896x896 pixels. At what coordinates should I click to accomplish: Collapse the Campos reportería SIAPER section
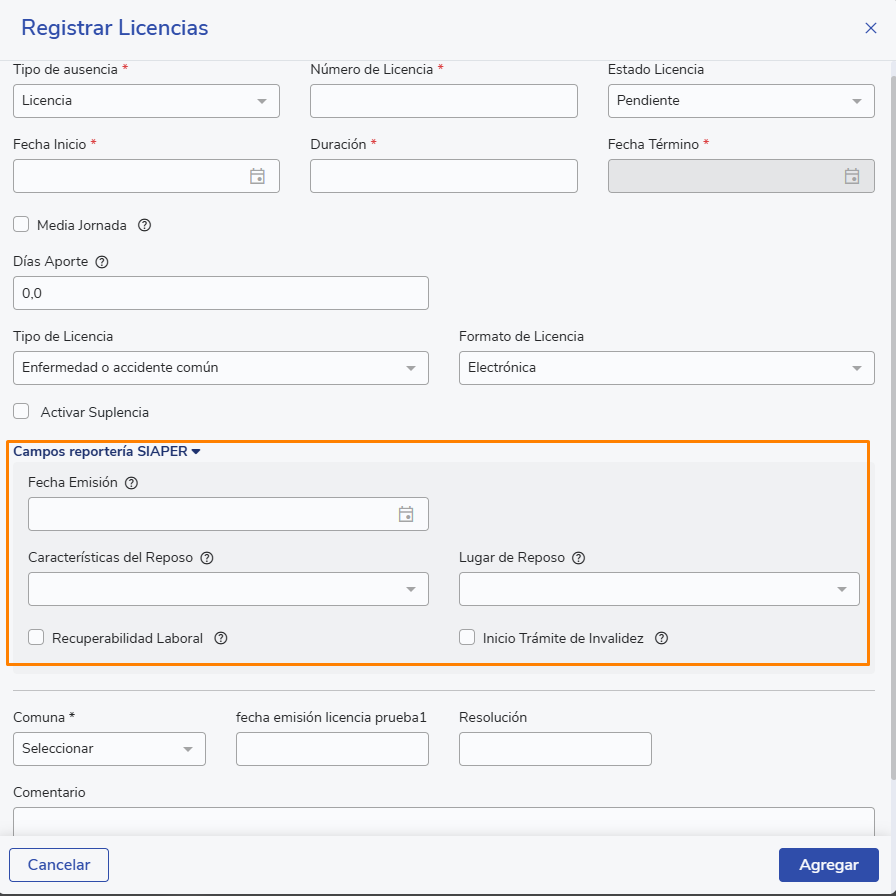coord(107,451)
